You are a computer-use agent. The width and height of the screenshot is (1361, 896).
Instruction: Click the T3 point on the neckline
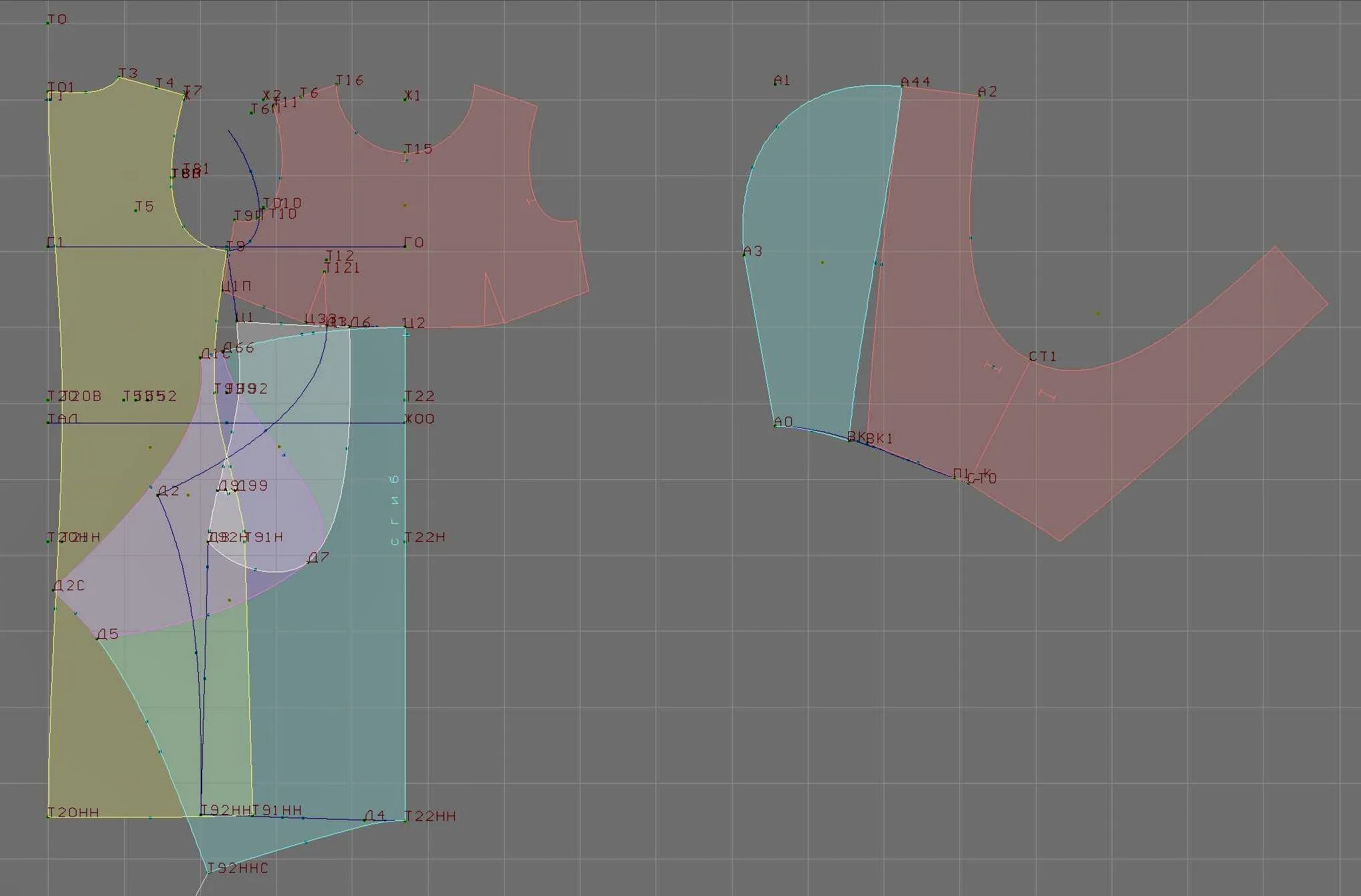[x=120, y=78]
